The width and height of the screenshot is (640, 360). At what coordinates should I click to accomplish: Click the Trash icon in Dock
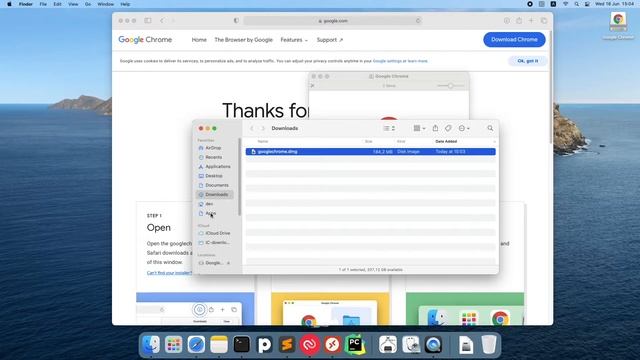tap(489, 345)
